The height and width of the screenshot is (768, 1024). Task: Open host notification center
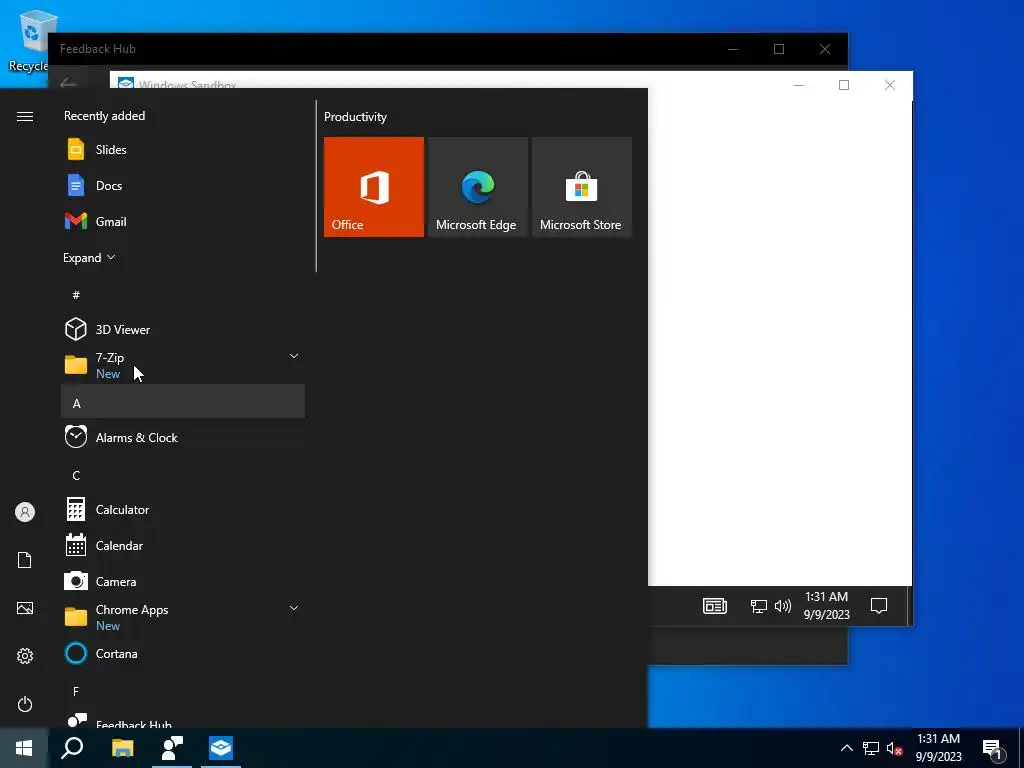[993, 749]
